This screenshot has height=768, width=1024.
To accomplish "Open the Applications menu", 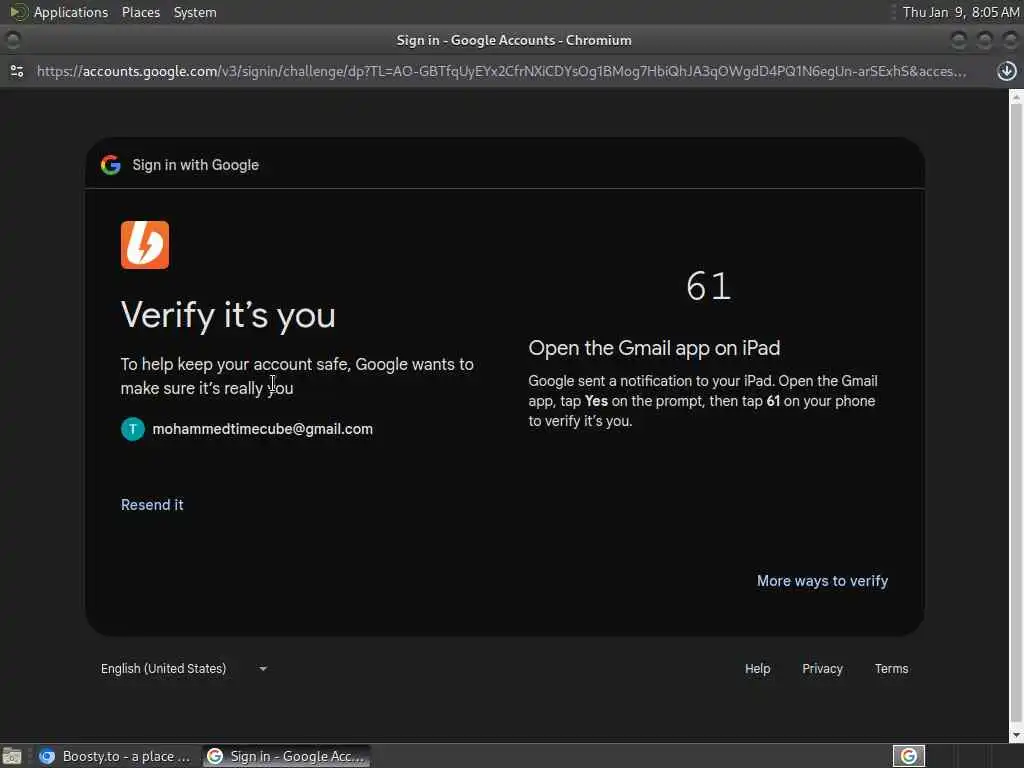I will click(x=71, y=12).
